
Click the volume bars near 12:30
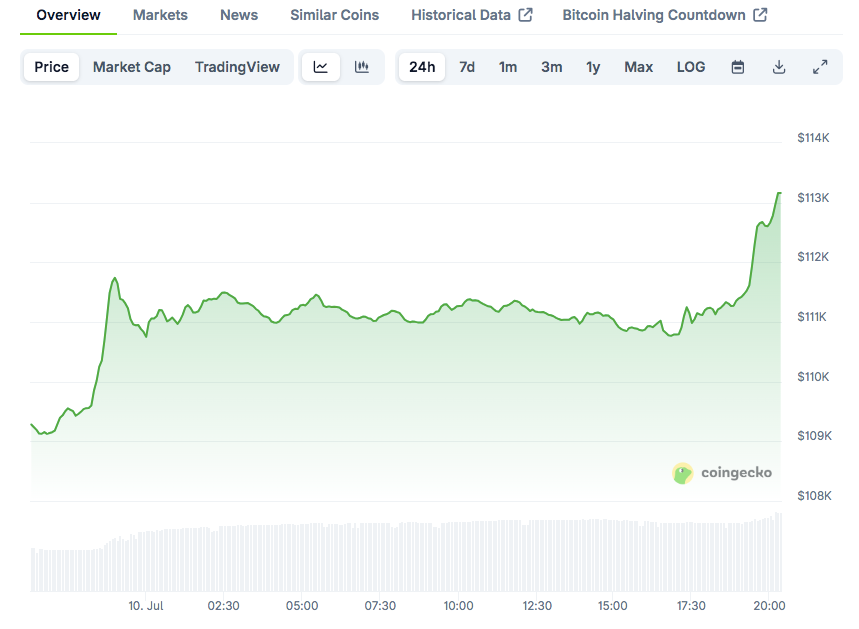click(537, 555)
